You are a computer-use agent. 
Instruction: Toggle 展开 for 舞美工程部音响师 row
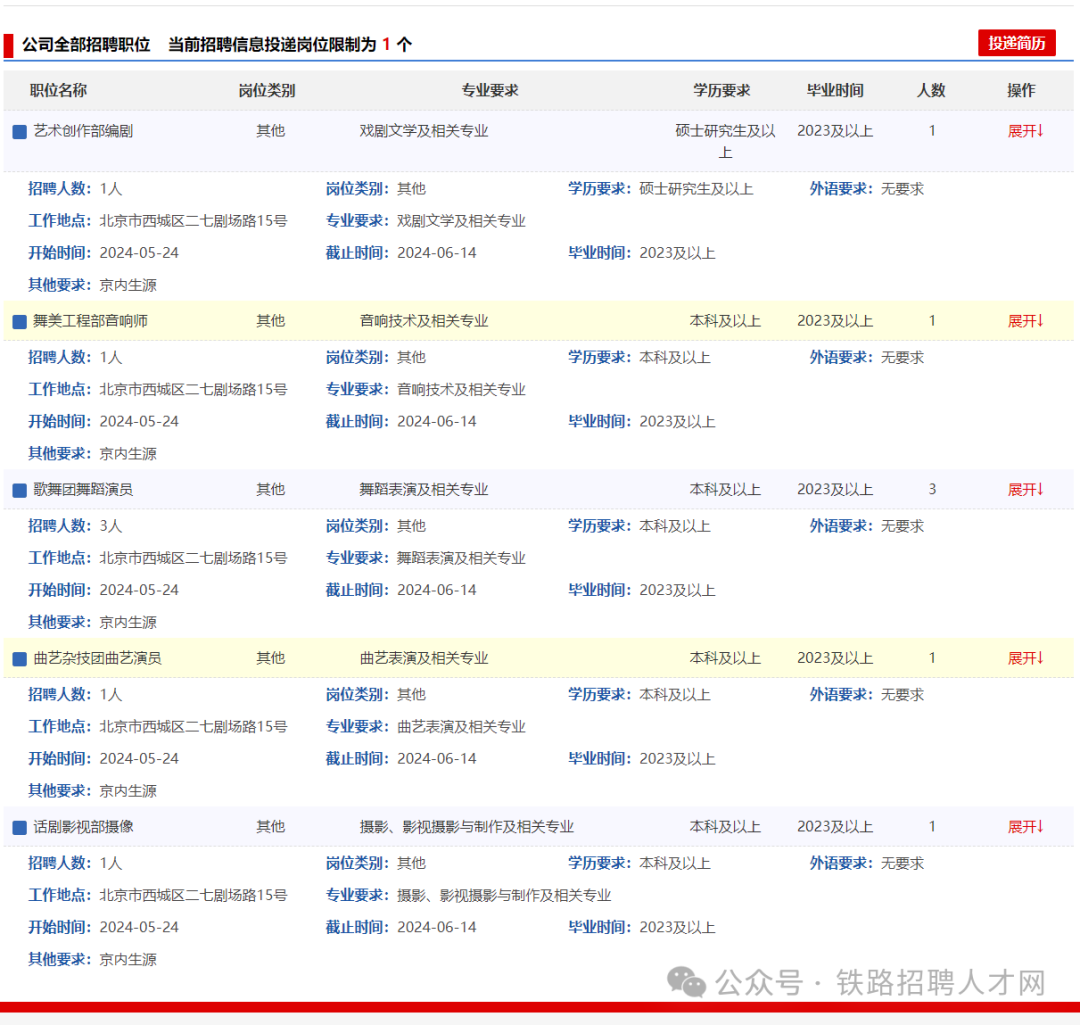tap(1026, 321)
